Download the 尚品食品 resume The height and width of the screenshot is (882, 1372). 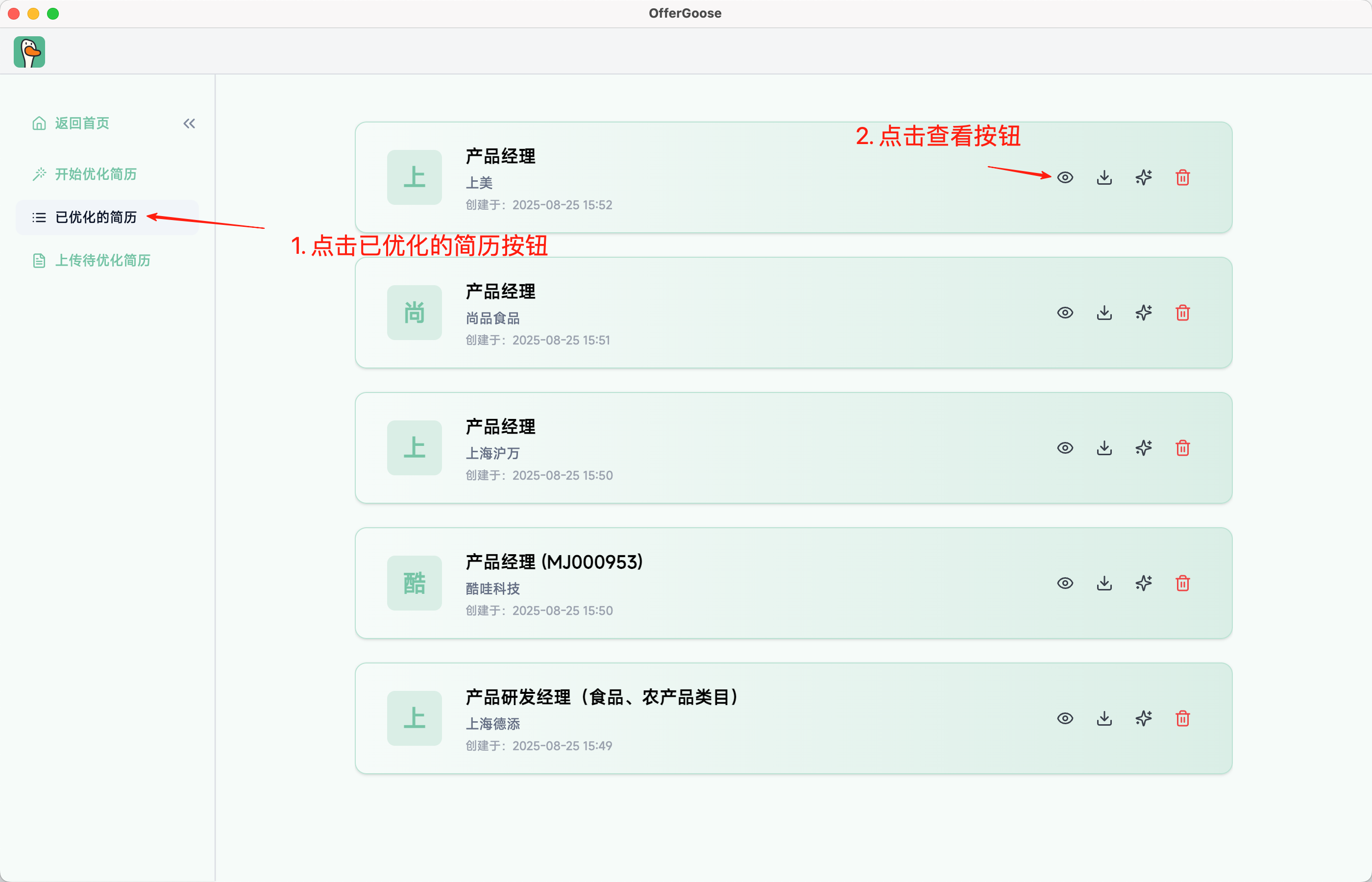pos(1104,313)
